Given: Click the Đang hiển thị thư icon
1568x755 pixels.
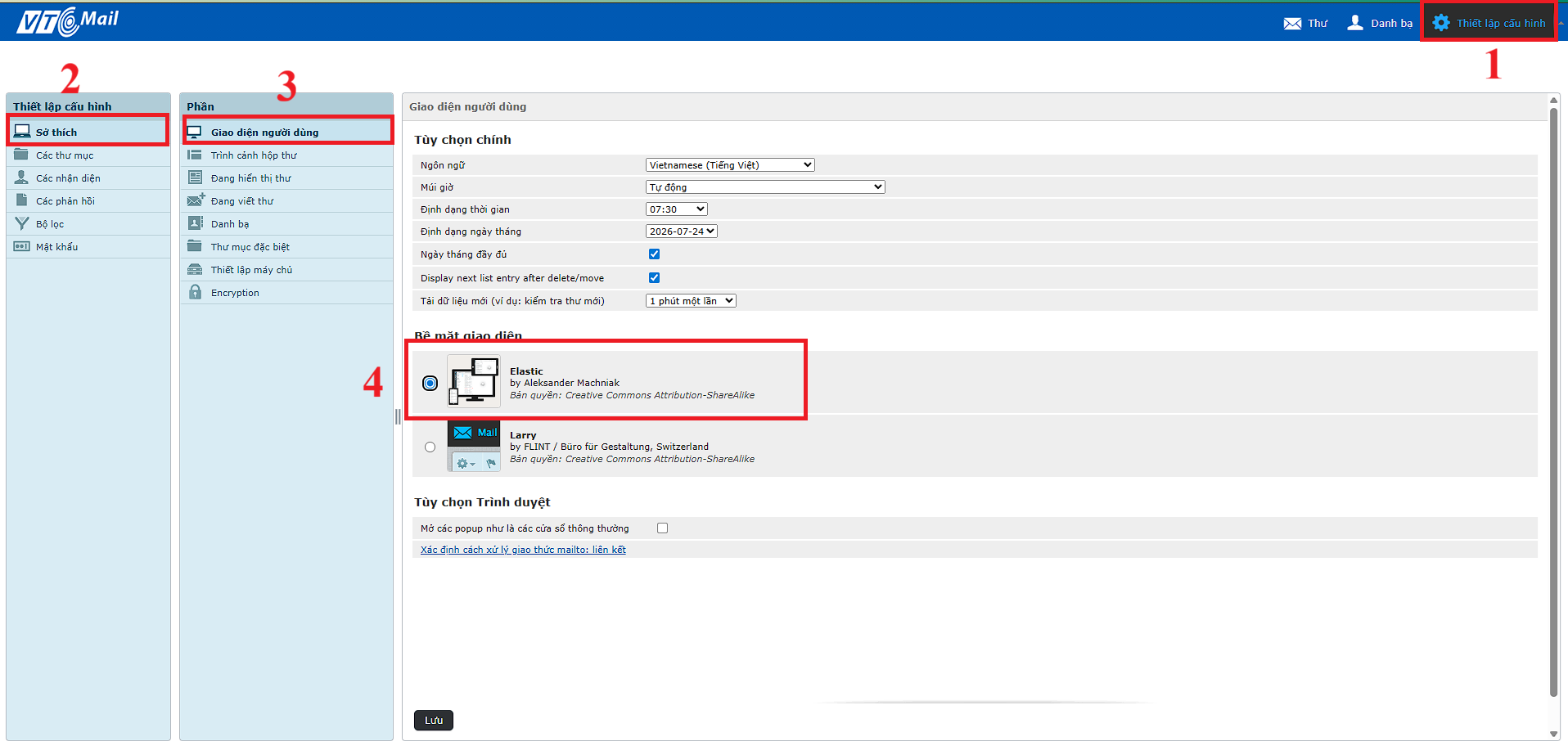Looking at the screenshot, I should 195,177.
